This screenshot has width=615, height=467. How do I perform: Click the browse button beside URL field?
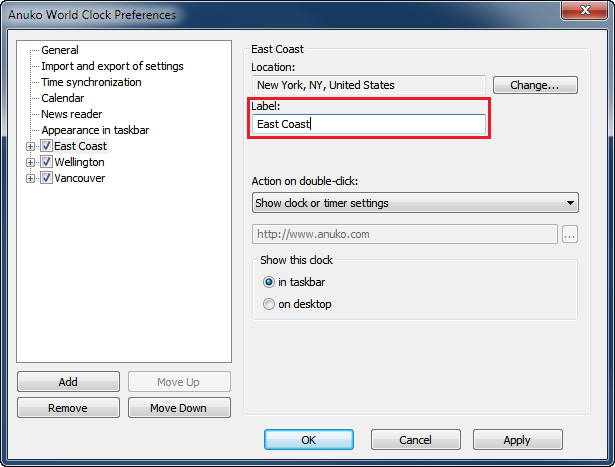coord(570,235)
